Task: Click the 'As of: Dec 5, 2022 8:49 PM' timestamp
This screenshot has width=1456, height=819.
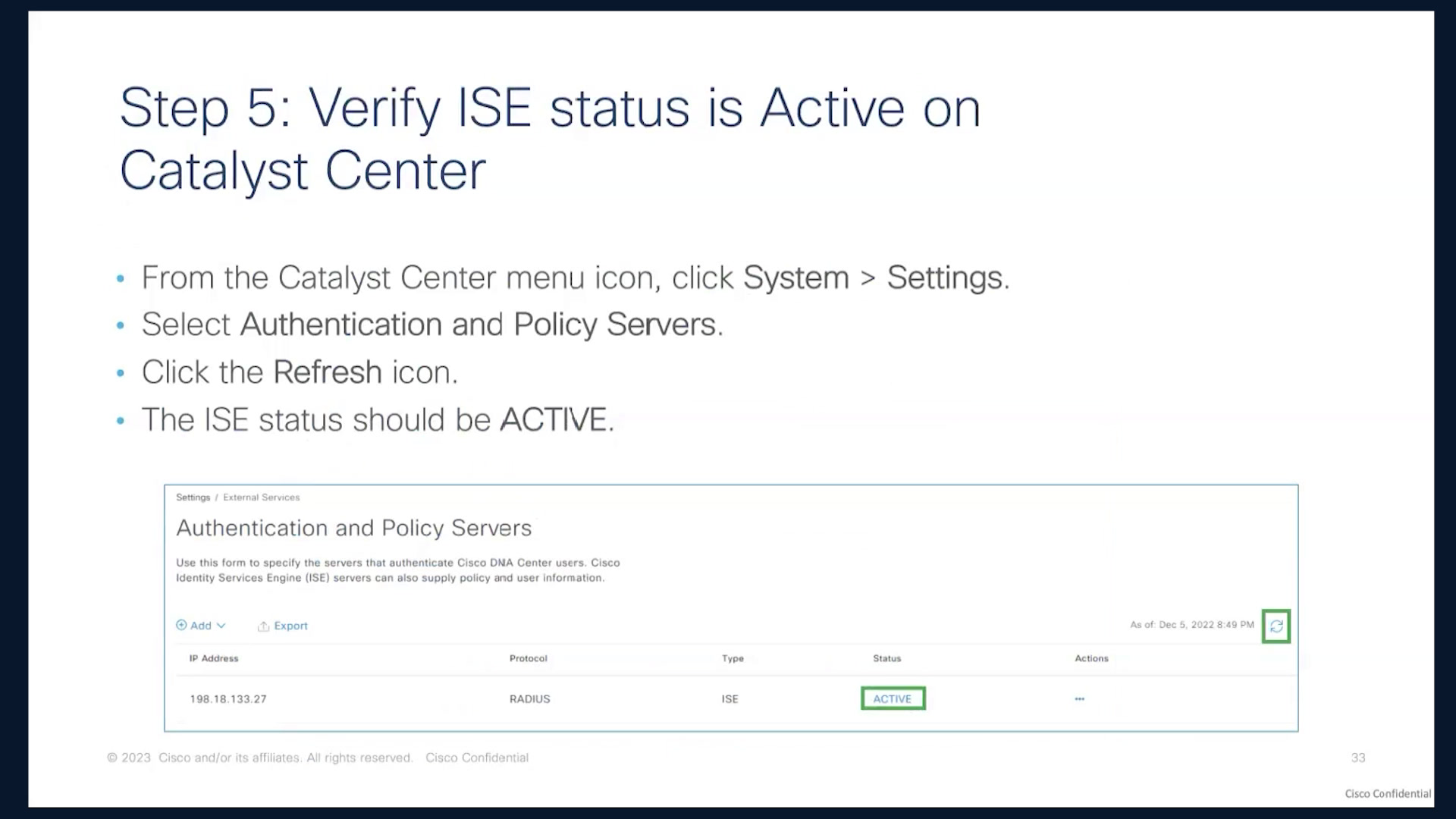Action: point(1192,625)
